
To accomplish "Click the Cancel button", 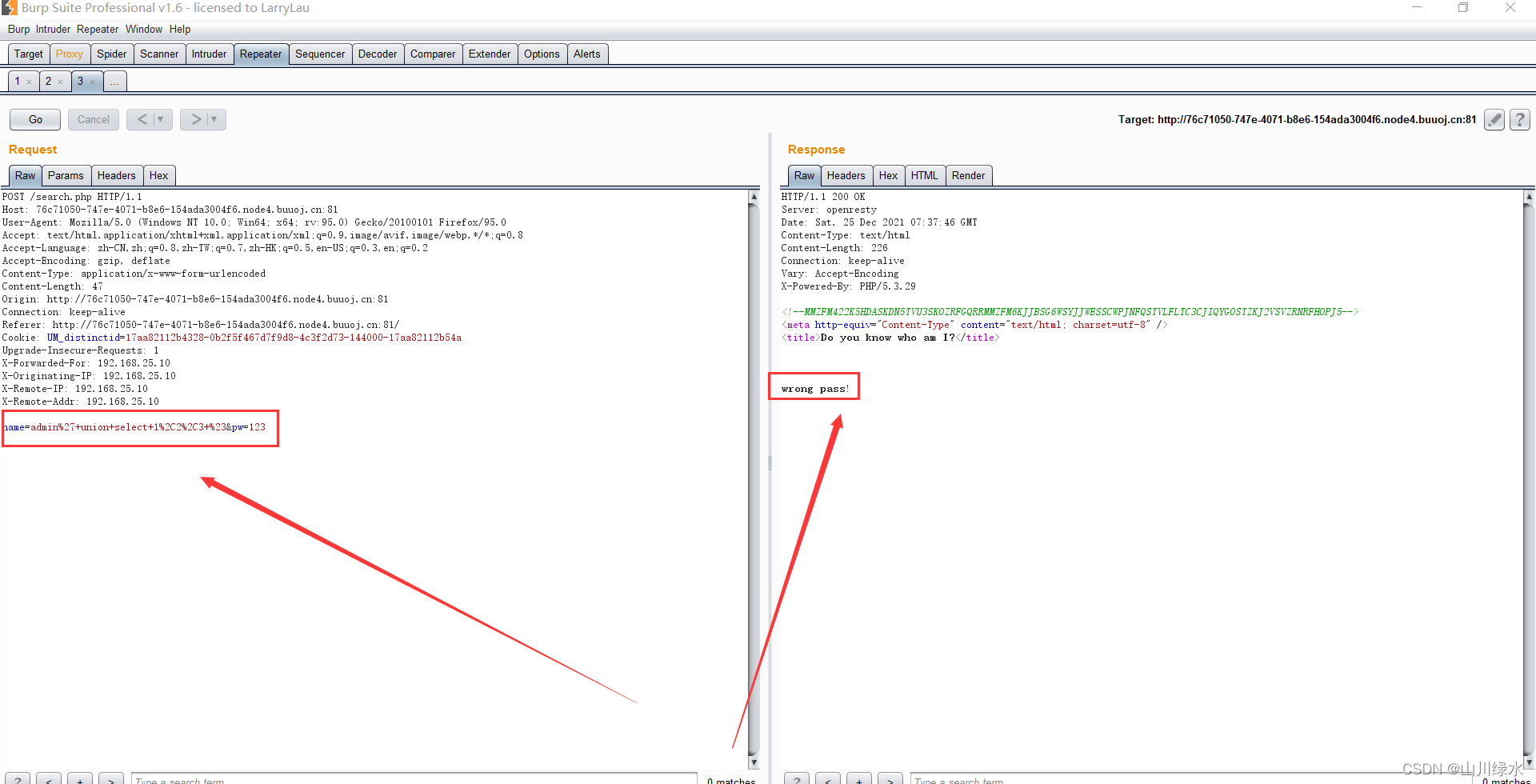I will click(x=94, y=119).
